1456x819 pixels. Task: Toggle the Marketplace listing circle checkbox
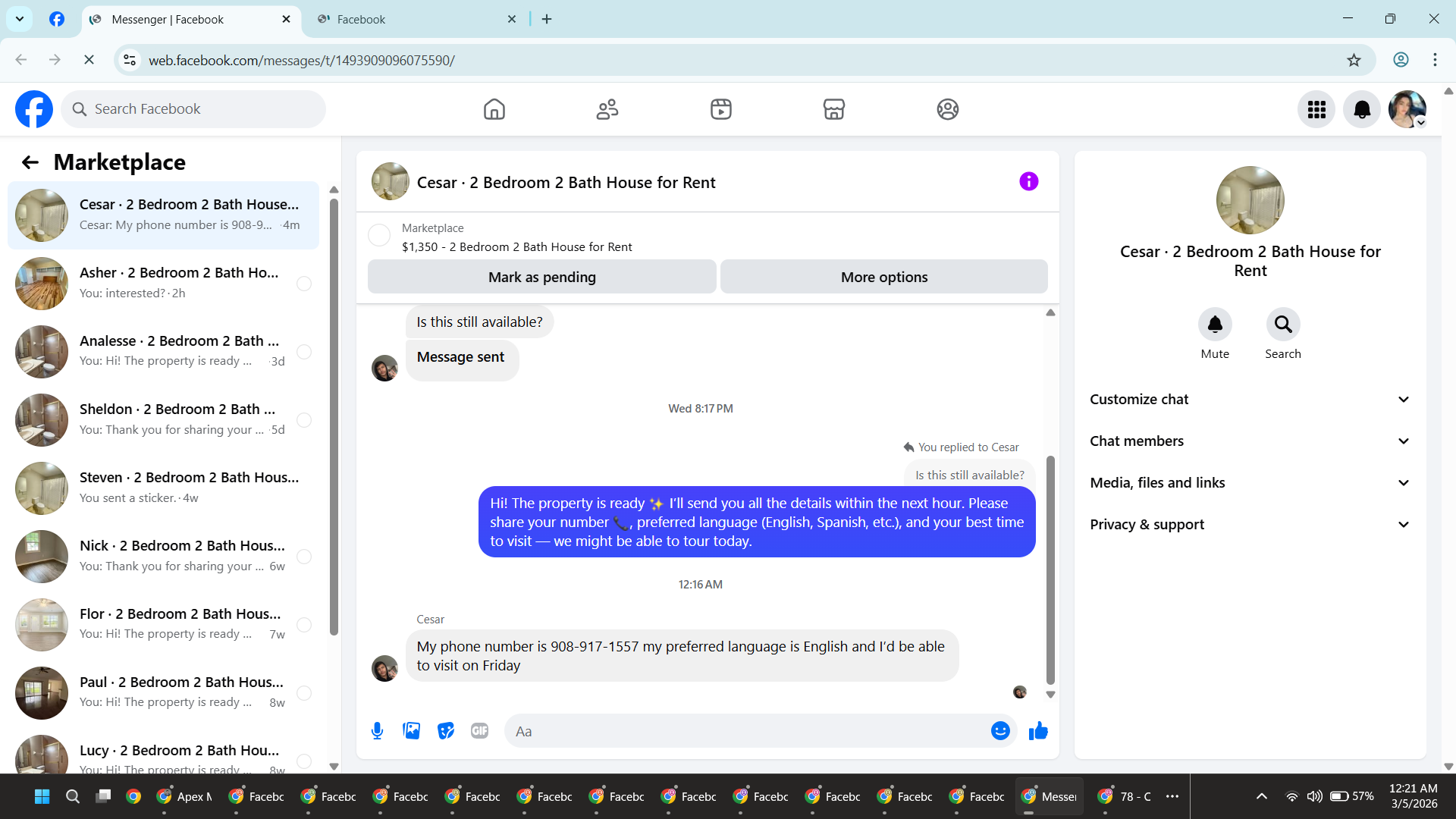379,235
